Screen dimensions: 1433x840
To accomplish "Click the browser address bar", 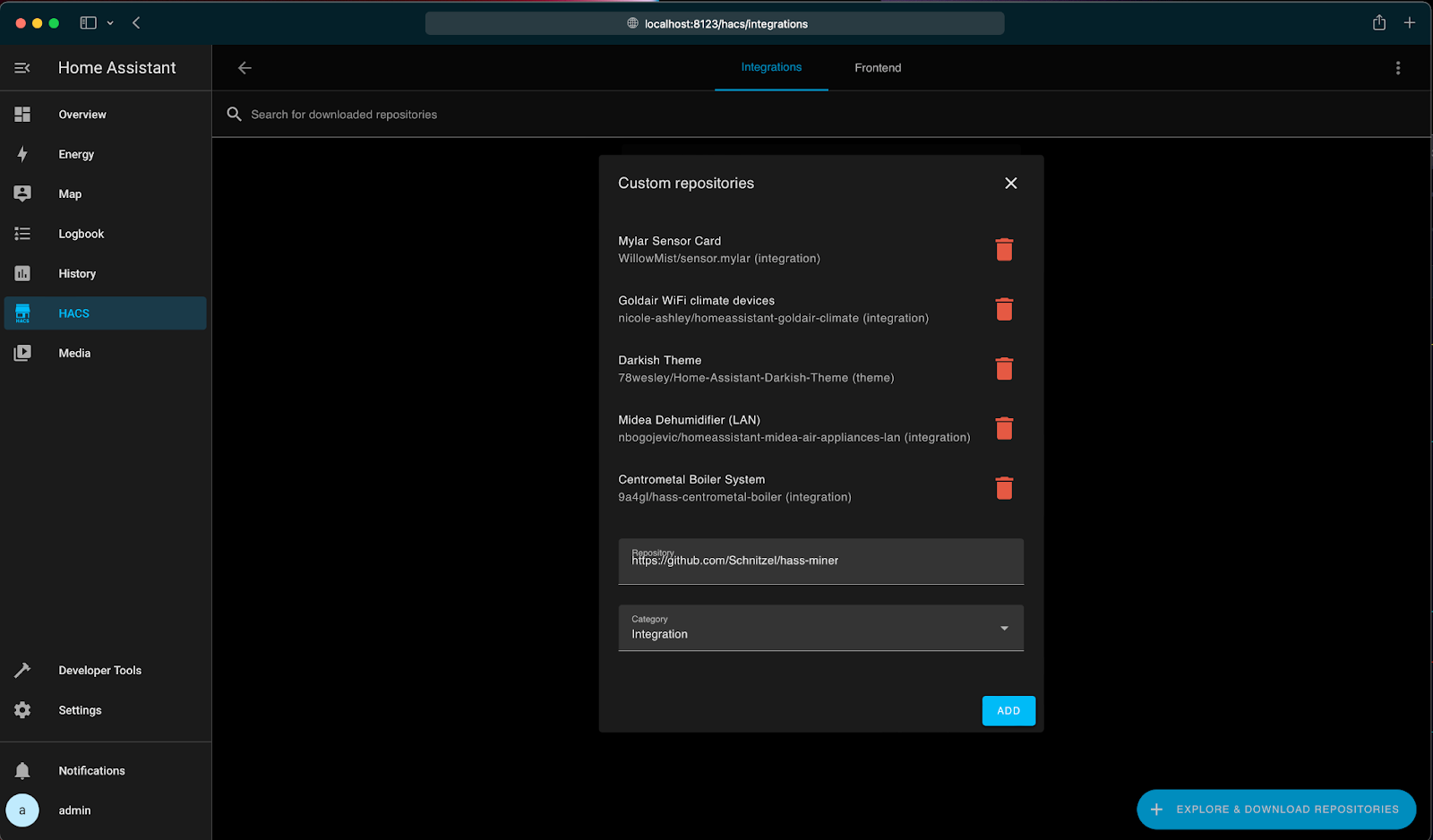I will click(715, 23).
